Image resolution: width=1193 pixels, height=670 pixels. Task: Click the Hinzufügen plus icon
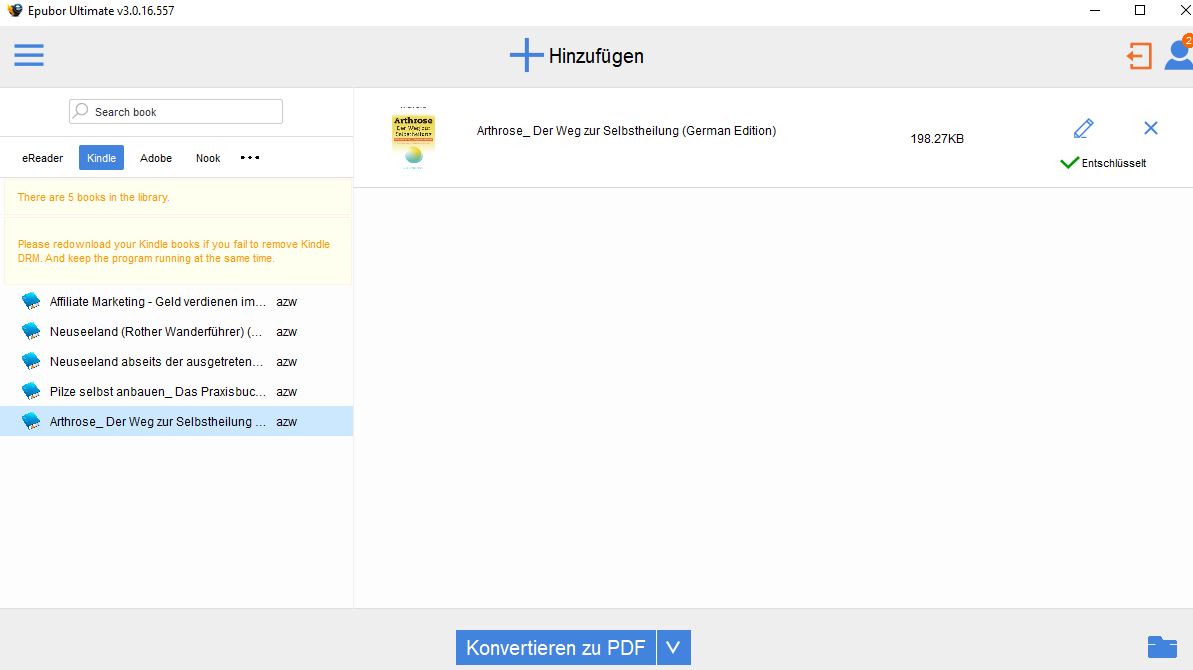525,55
